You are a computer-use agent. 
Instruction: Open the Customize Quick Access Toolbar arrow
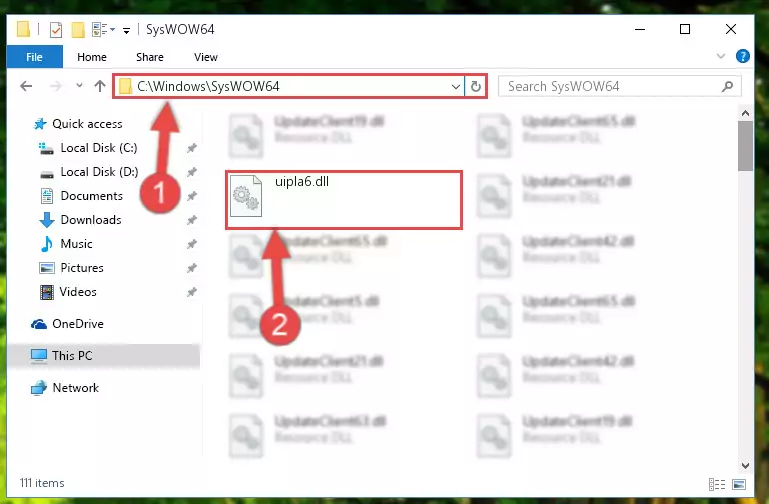point(126,31)
